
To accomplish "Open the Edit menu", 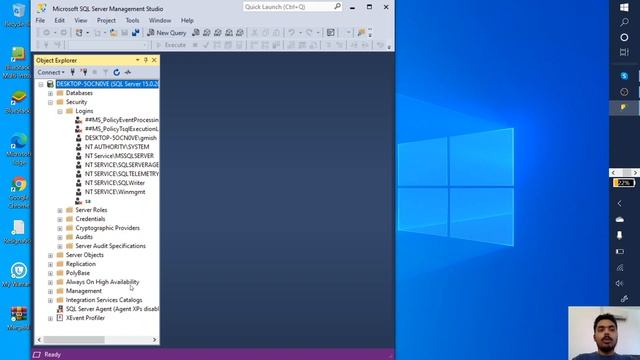I will [60, 20].
